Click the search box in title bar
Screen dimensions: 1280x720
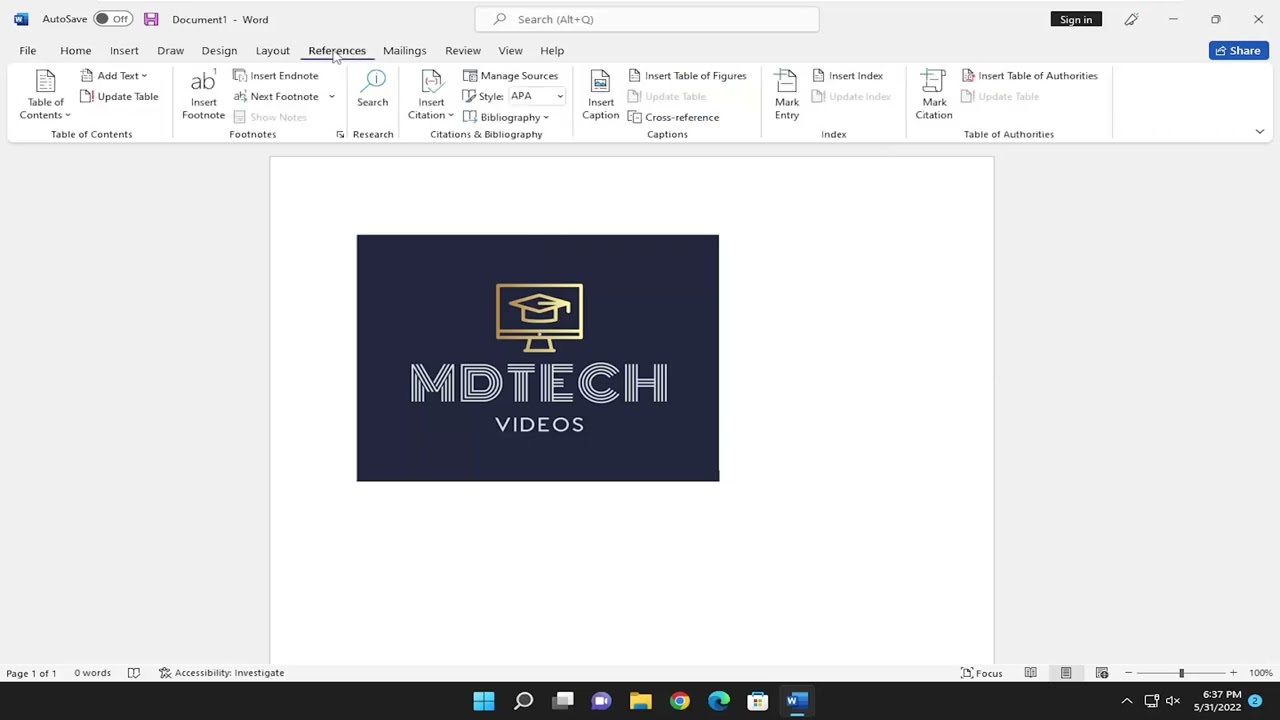tap(647, 19)
